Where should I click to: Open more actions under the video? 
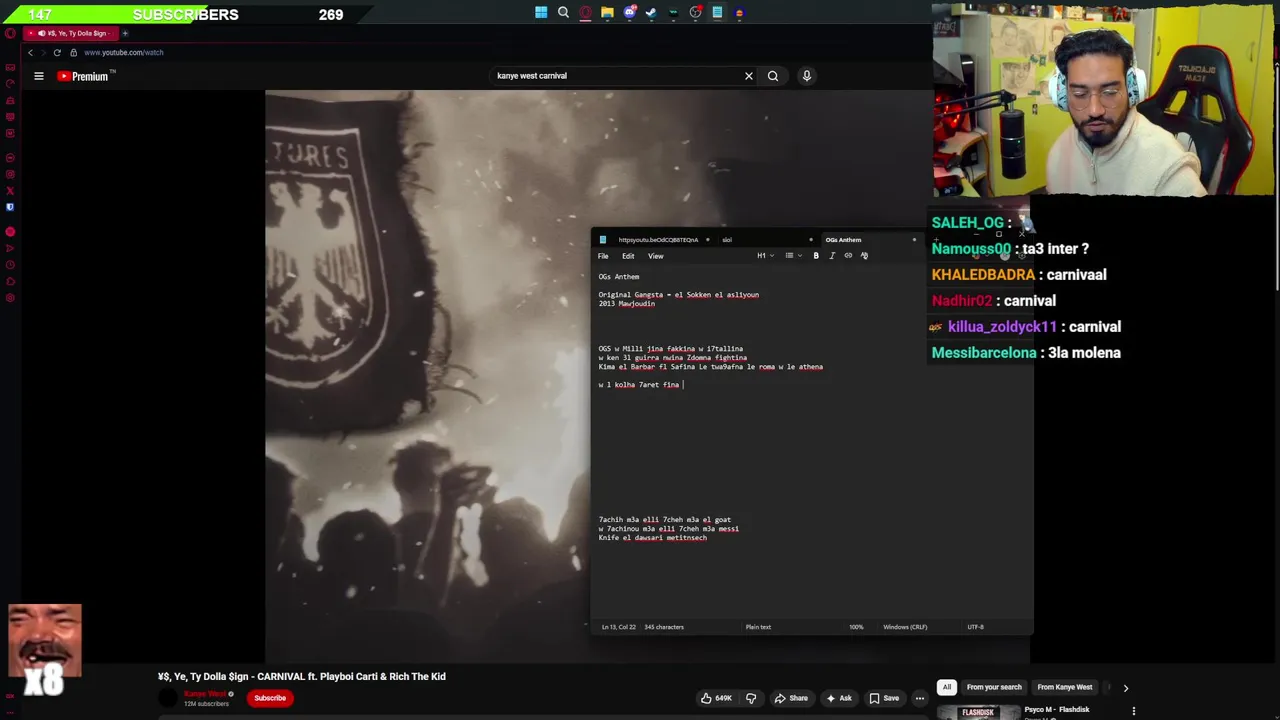(920, 698)
